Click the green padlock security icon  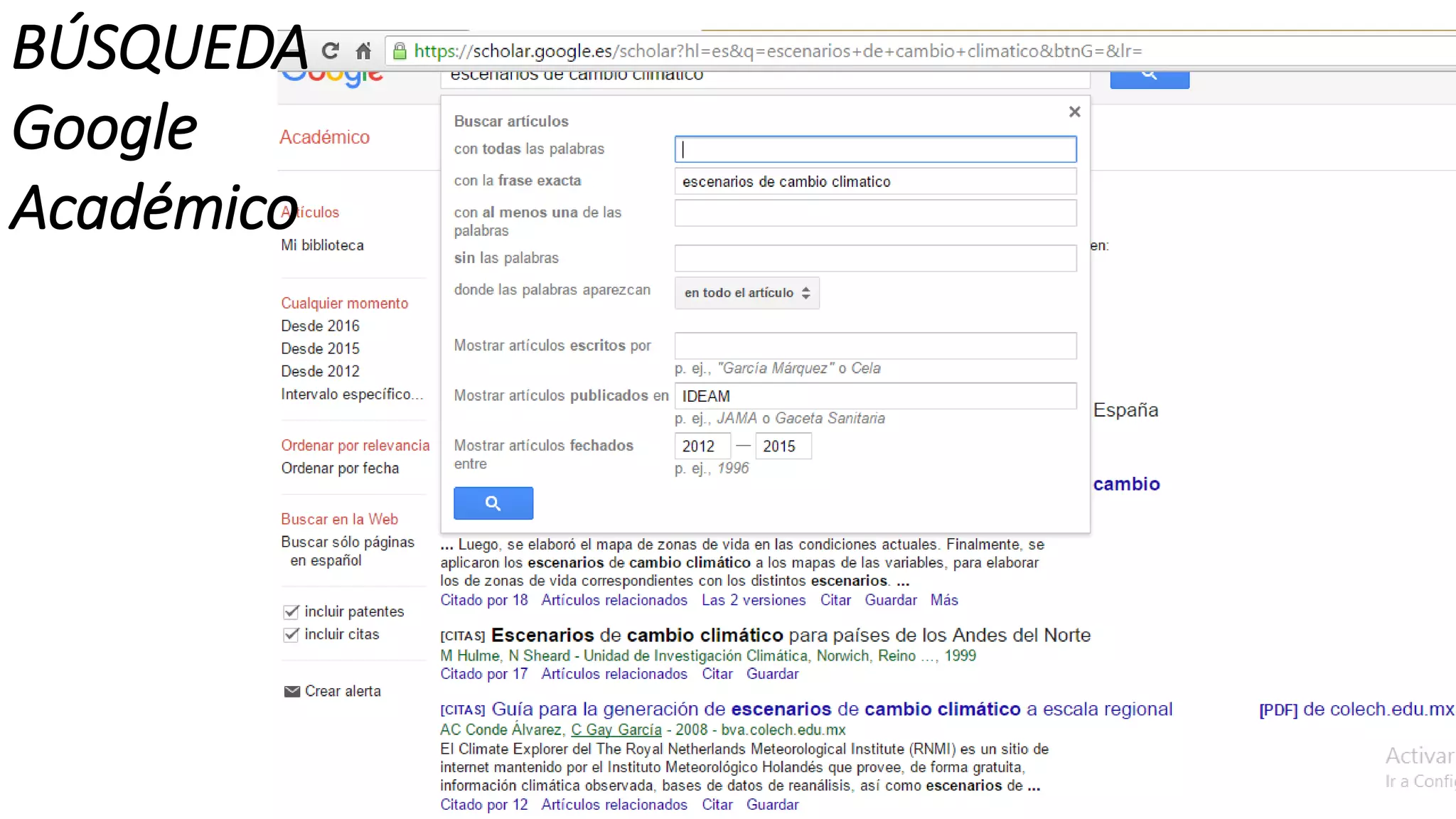(x=400, y=50)
